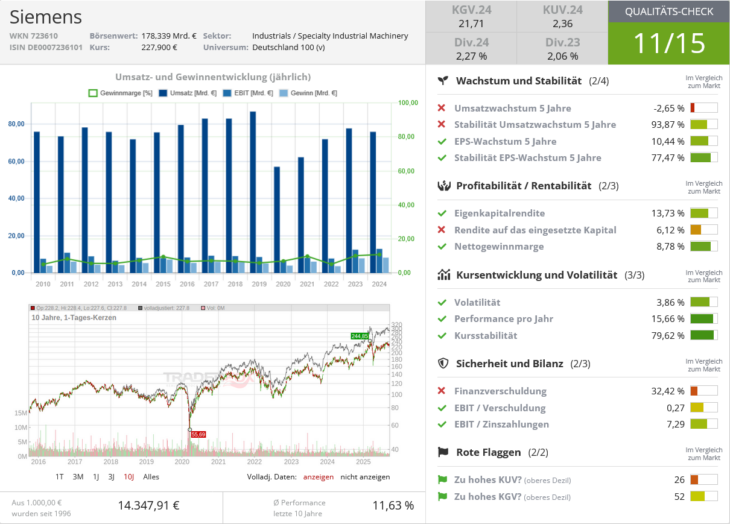The image size is (730, 524).
Task: Select the 1J chart timeframe
Action: pos(96,477)
